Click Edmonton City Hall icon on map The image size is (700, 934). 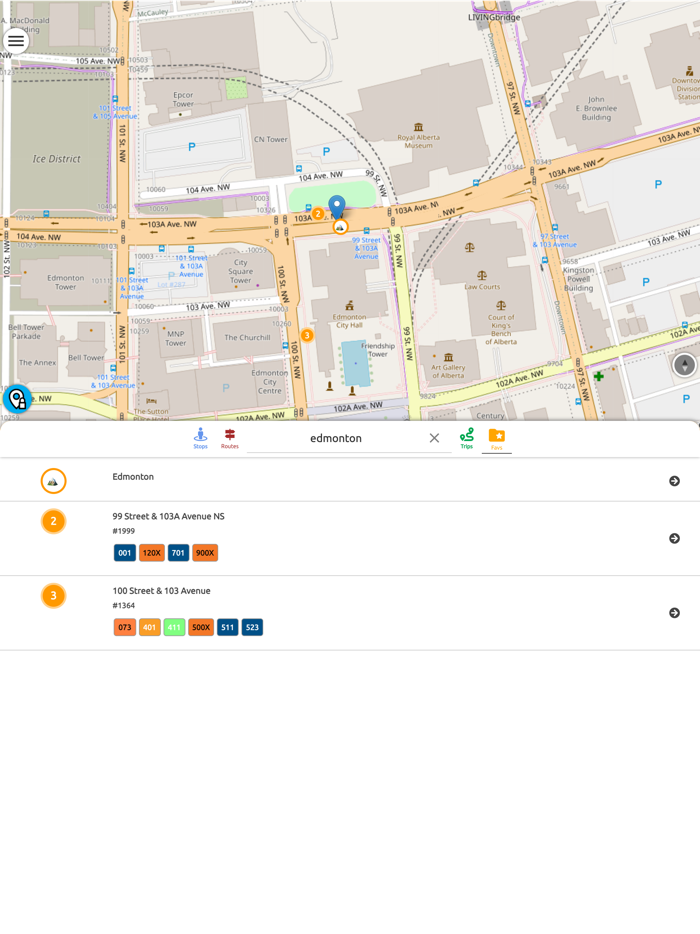350,306
